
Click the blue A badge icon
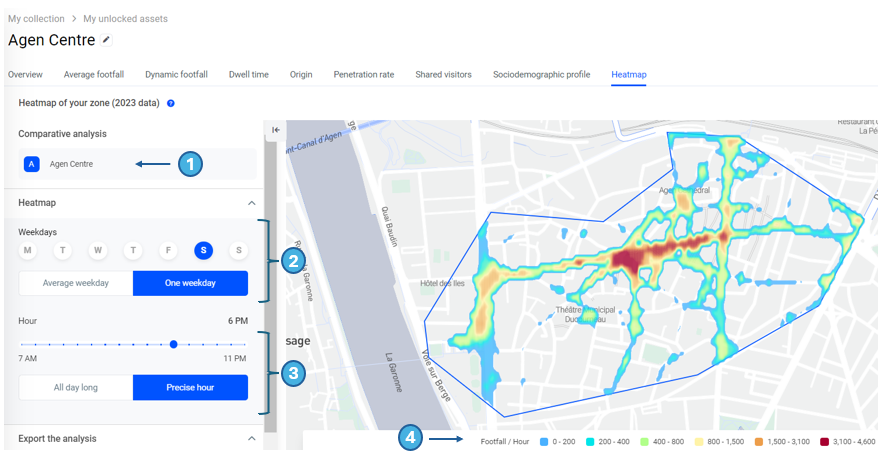tap(32, 164)
